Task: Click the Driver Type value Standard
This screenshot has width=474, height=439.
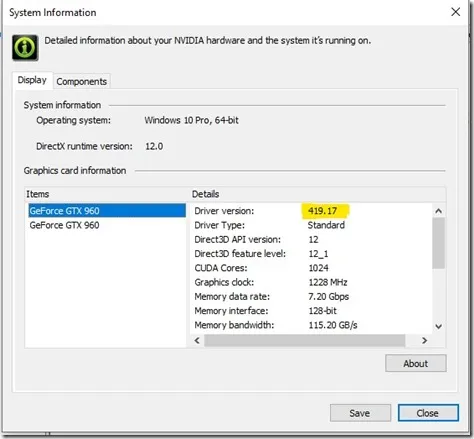Action: tap(326, 225)
